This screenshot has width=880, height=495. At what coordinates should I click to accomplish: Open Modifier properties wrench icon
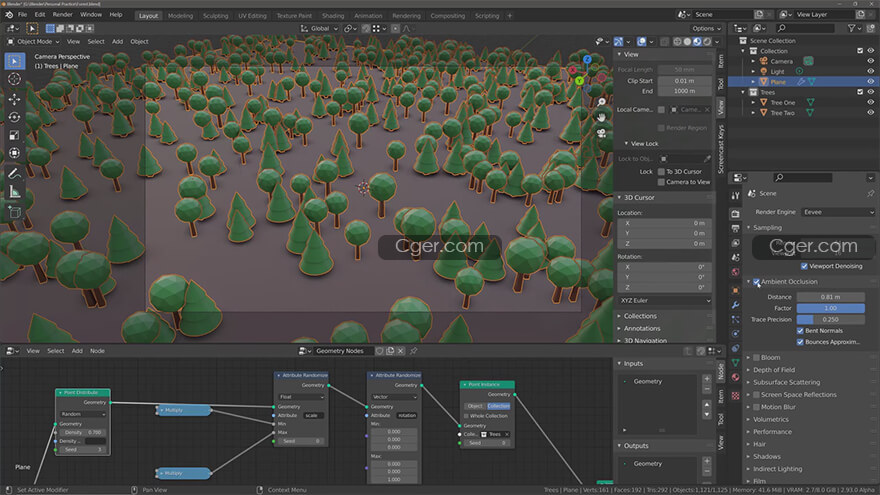[x=735, y=305]
